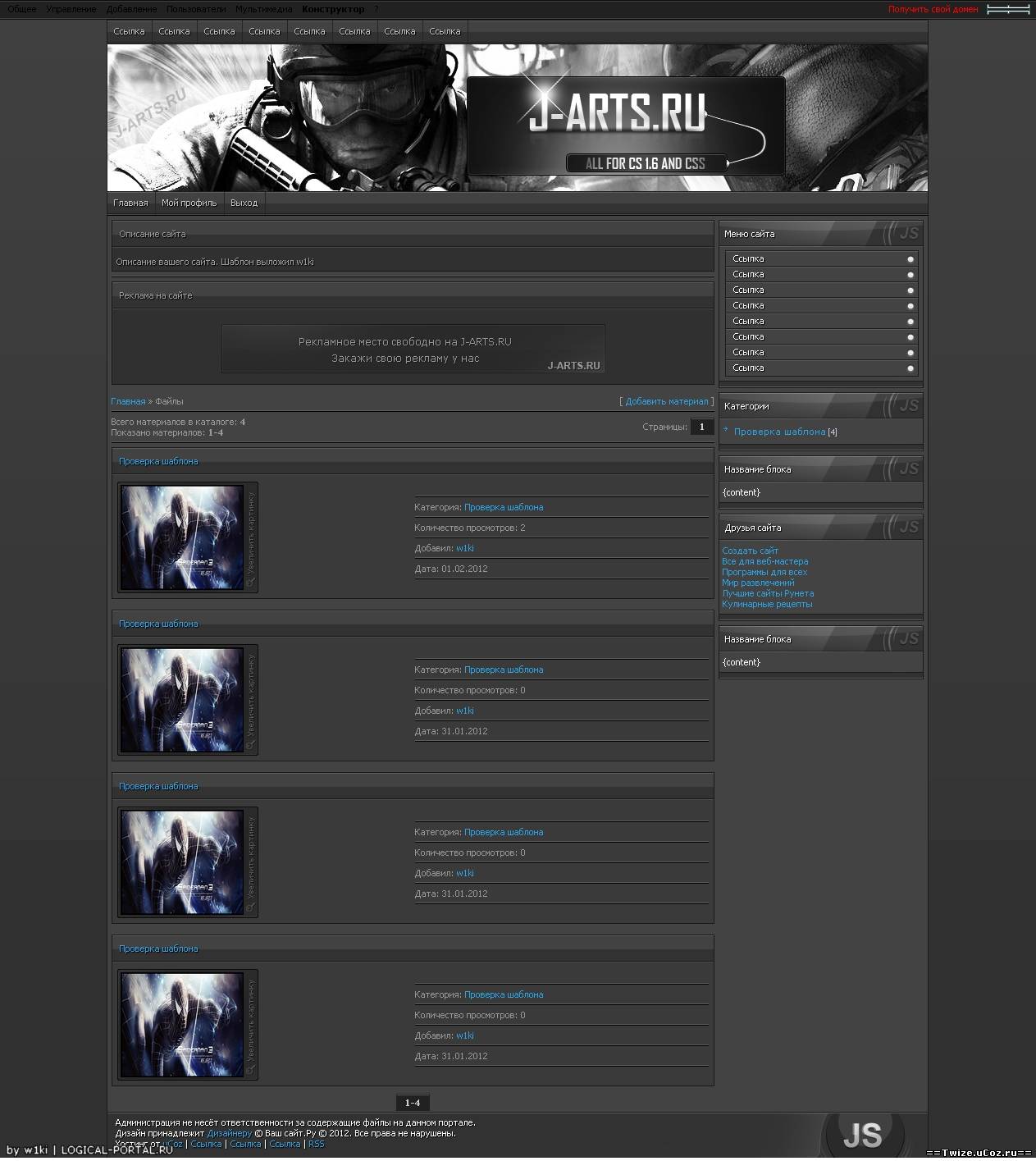Image resolution: width=1036 pixels, height=1161 pixels.
Task: Click the Меню сайта block header
Action: pyautogui.click(x=820, y=234)
